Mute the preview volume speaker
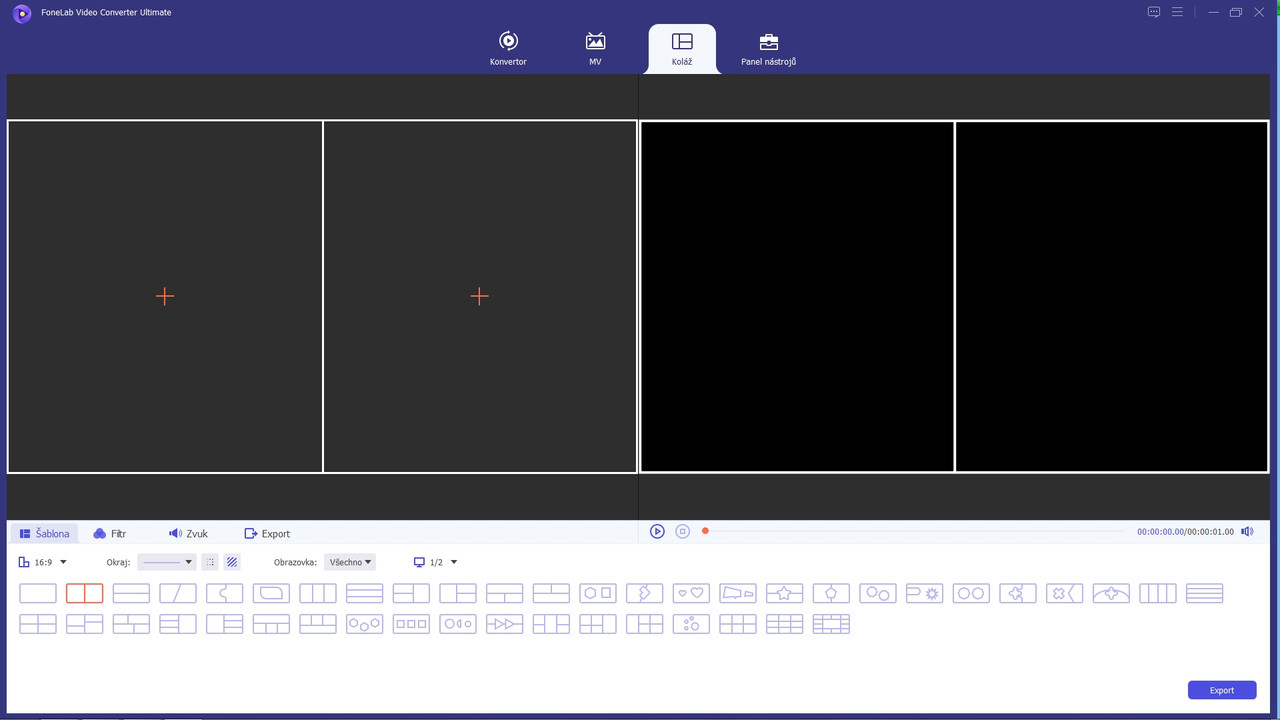The width and height of the screenshot is (1280, 720). click(1247, 532)
